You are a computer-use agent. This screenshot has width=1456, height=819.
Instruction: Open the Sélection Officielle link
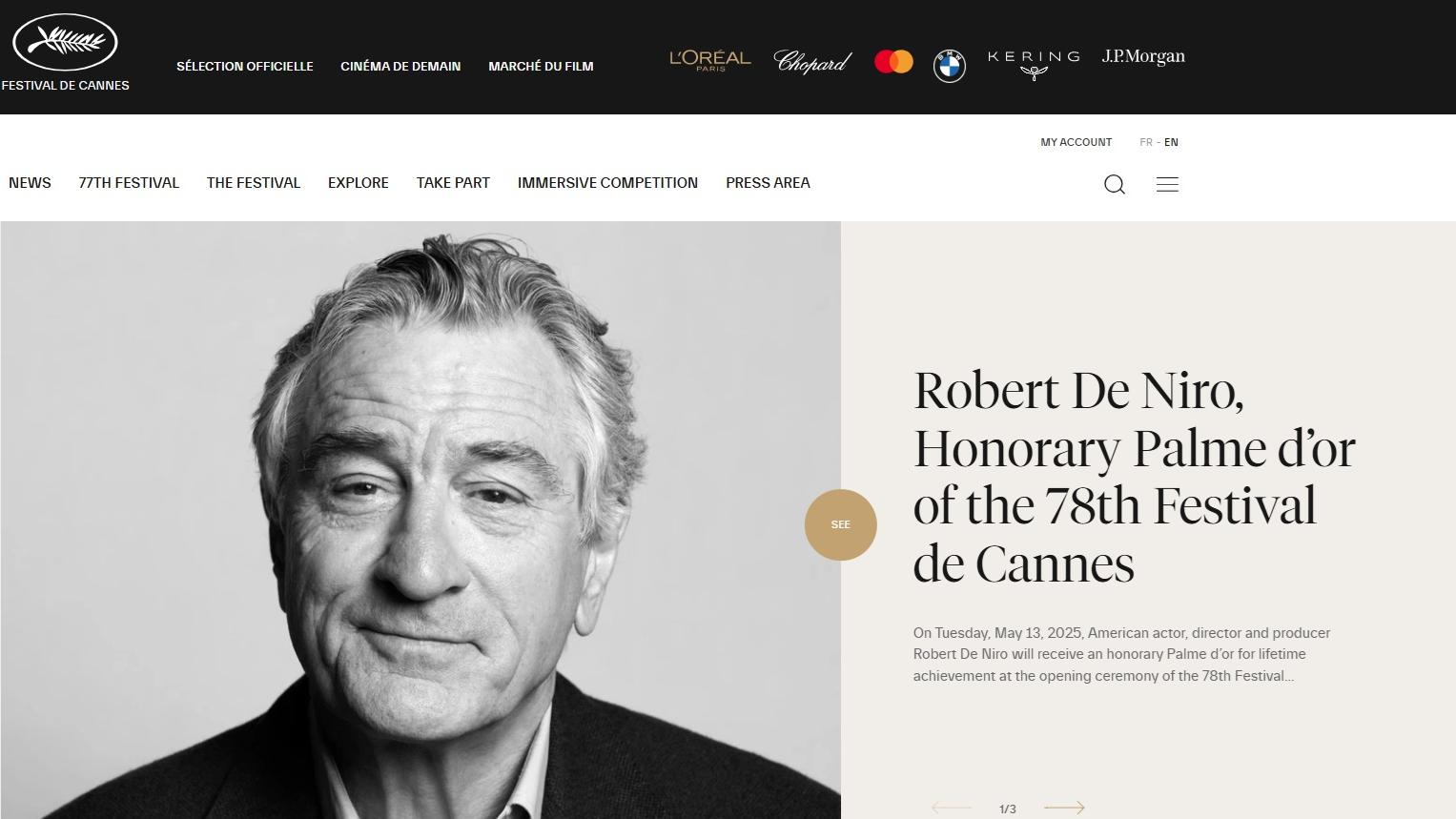pos(245,66)
